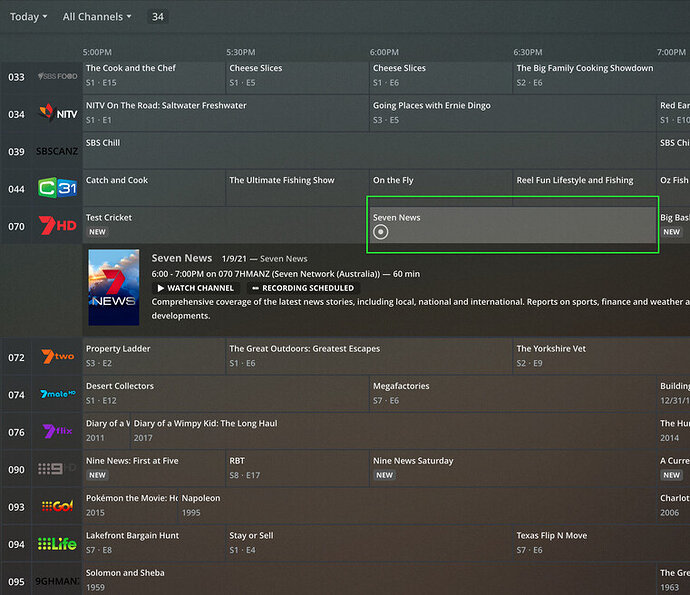This screenshot has width=690, height=595.
Task: Select the 9Life channel logo
Action: [x=57, y=544]
